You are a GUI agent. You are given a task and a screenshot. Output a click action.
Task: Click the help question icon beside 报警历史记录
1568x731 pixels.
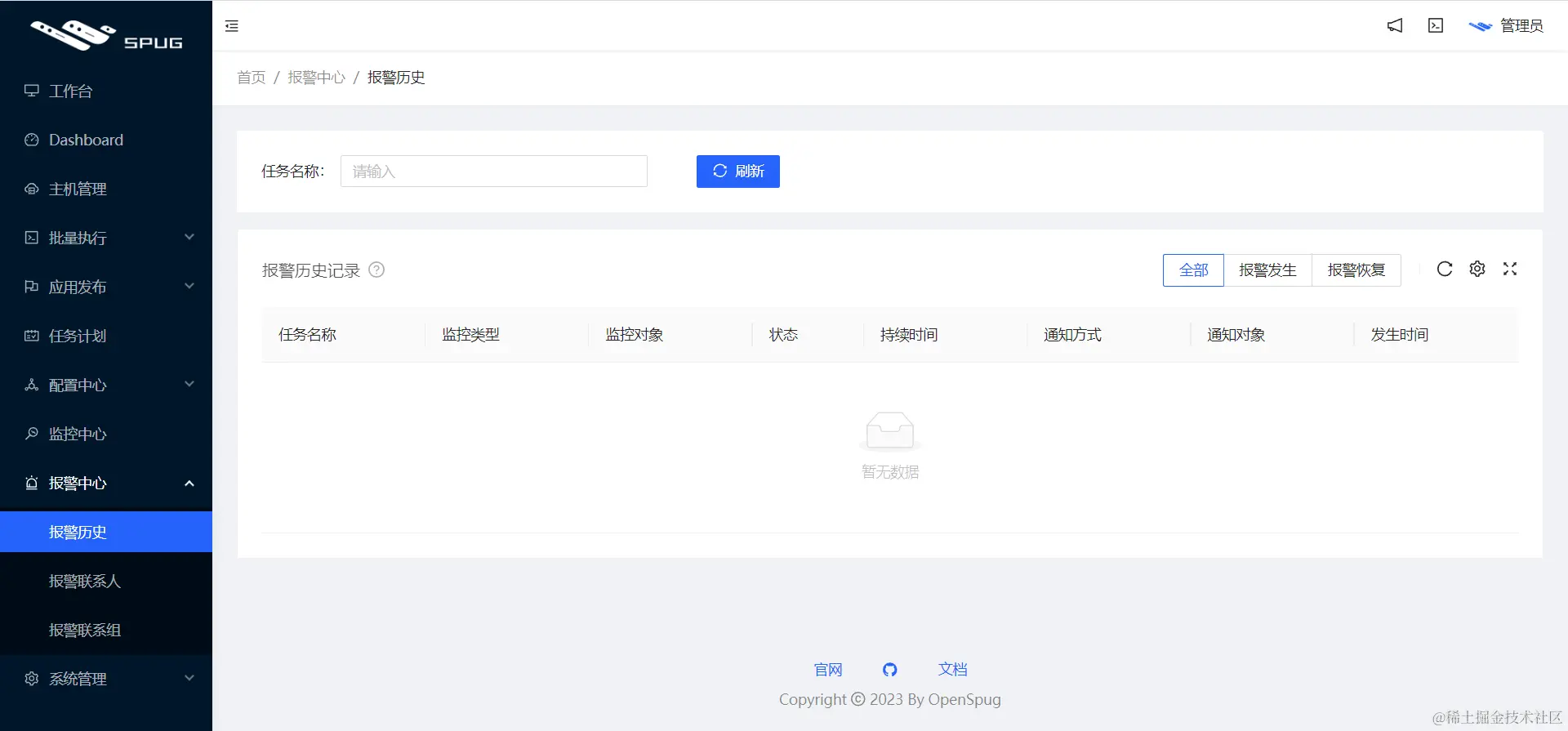pos(376,270)
